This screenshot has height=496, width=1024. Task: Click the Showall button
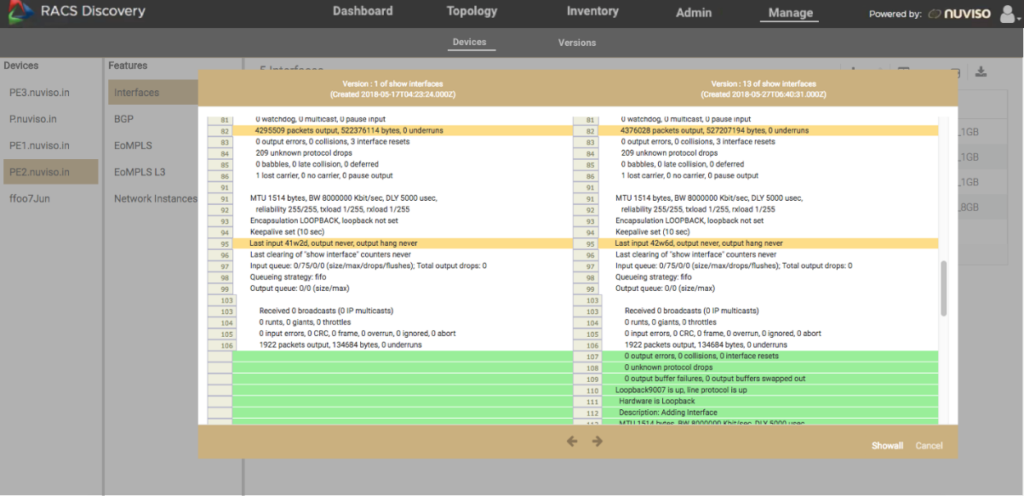pos(887,446)
